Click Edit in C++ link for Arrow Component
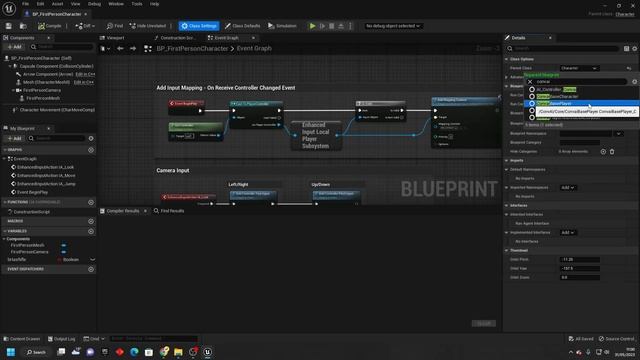This screenshot has height=360, width=640. tap(85, 74)
